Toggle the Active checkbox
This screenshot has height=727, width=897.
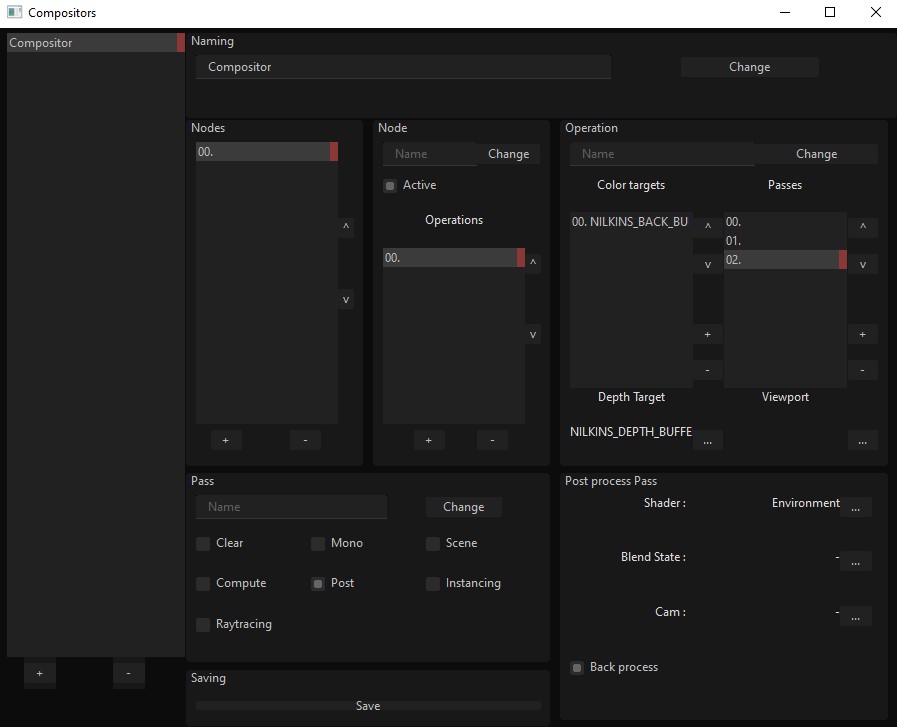(x=390, y=185)
